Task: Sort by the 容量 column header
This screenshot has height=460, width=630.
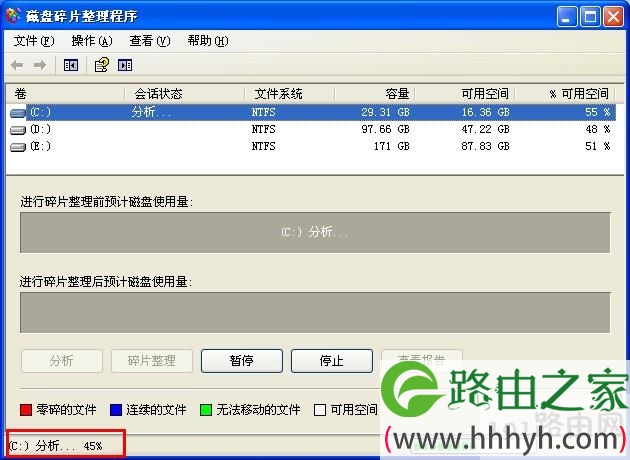Action: (x=374, y=94)
